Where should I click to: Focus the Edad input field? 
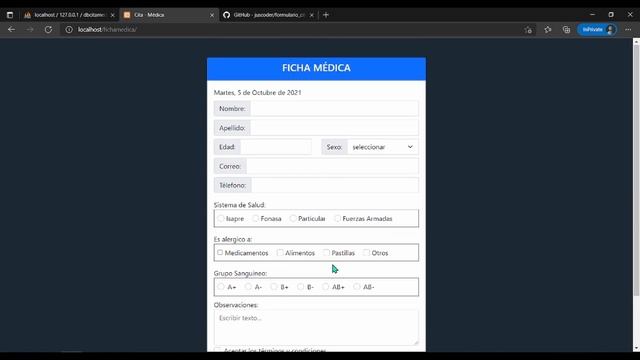276,147
